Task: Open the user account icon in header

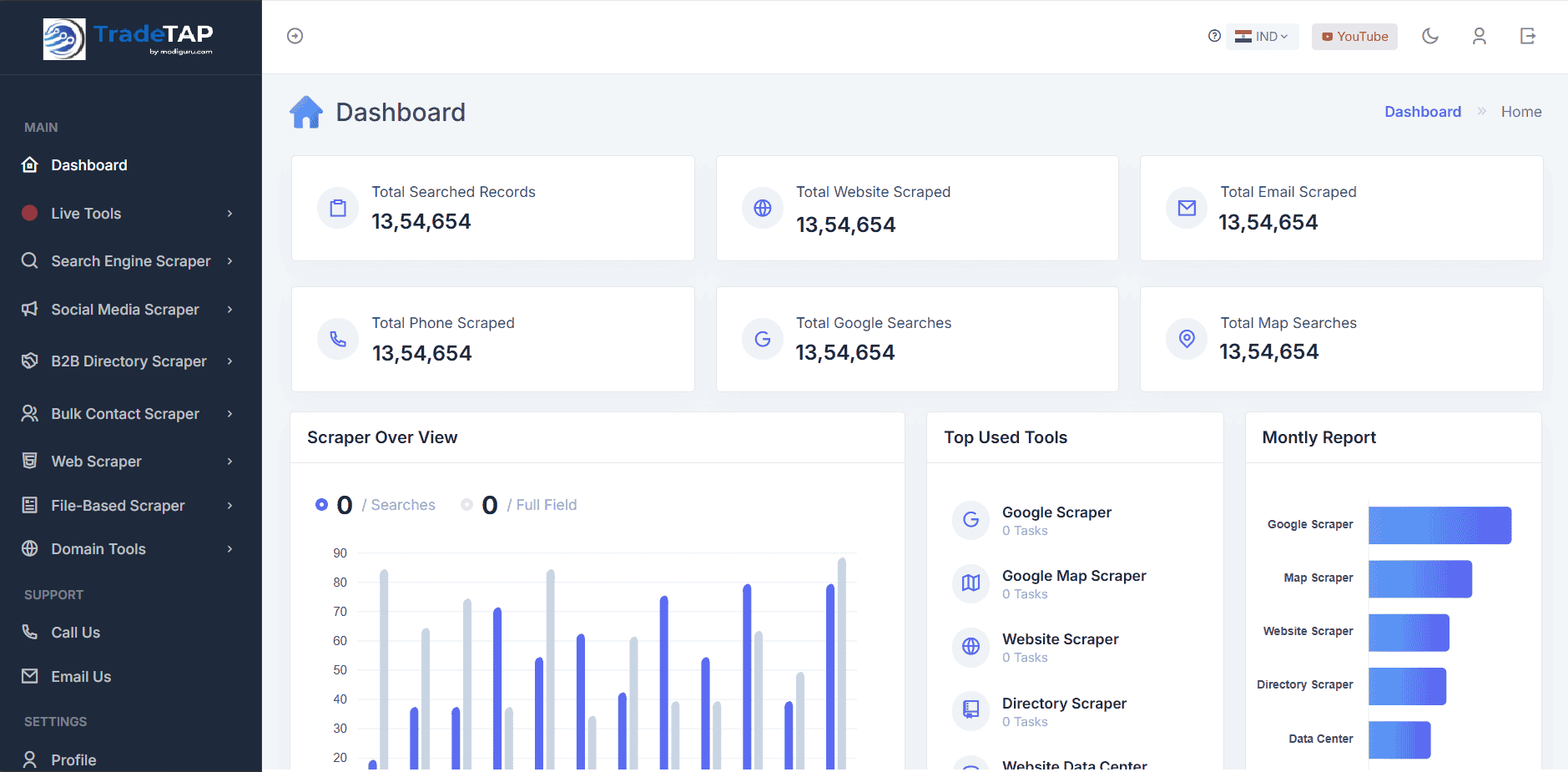Action: pyautogui.click(x=1480, y=36)
